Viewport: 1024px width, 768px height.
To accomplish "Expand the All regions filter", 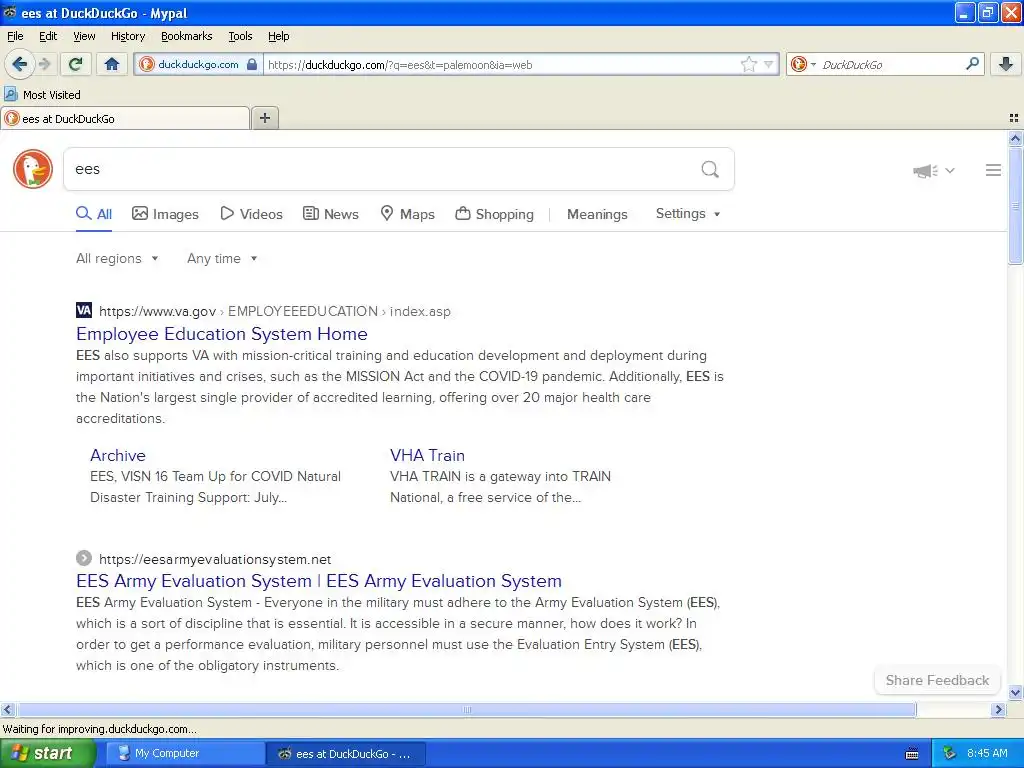I will [x=117, y=259].
